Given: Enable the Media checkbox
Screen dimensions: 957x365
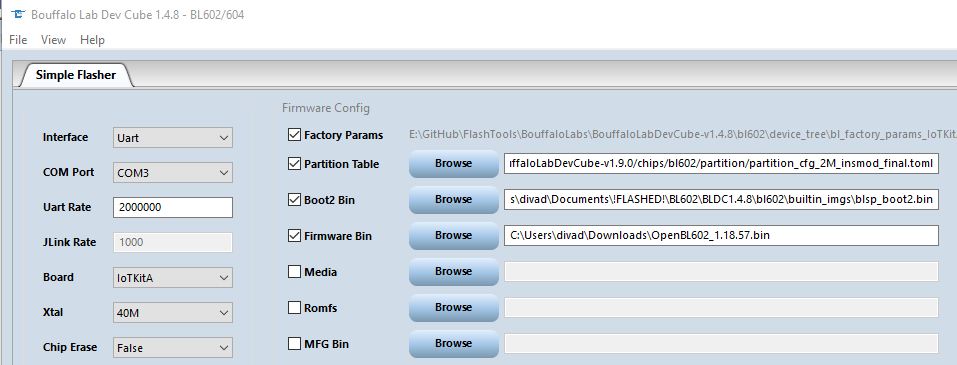Looking at the screenshot, I should (x=294, y=272).
